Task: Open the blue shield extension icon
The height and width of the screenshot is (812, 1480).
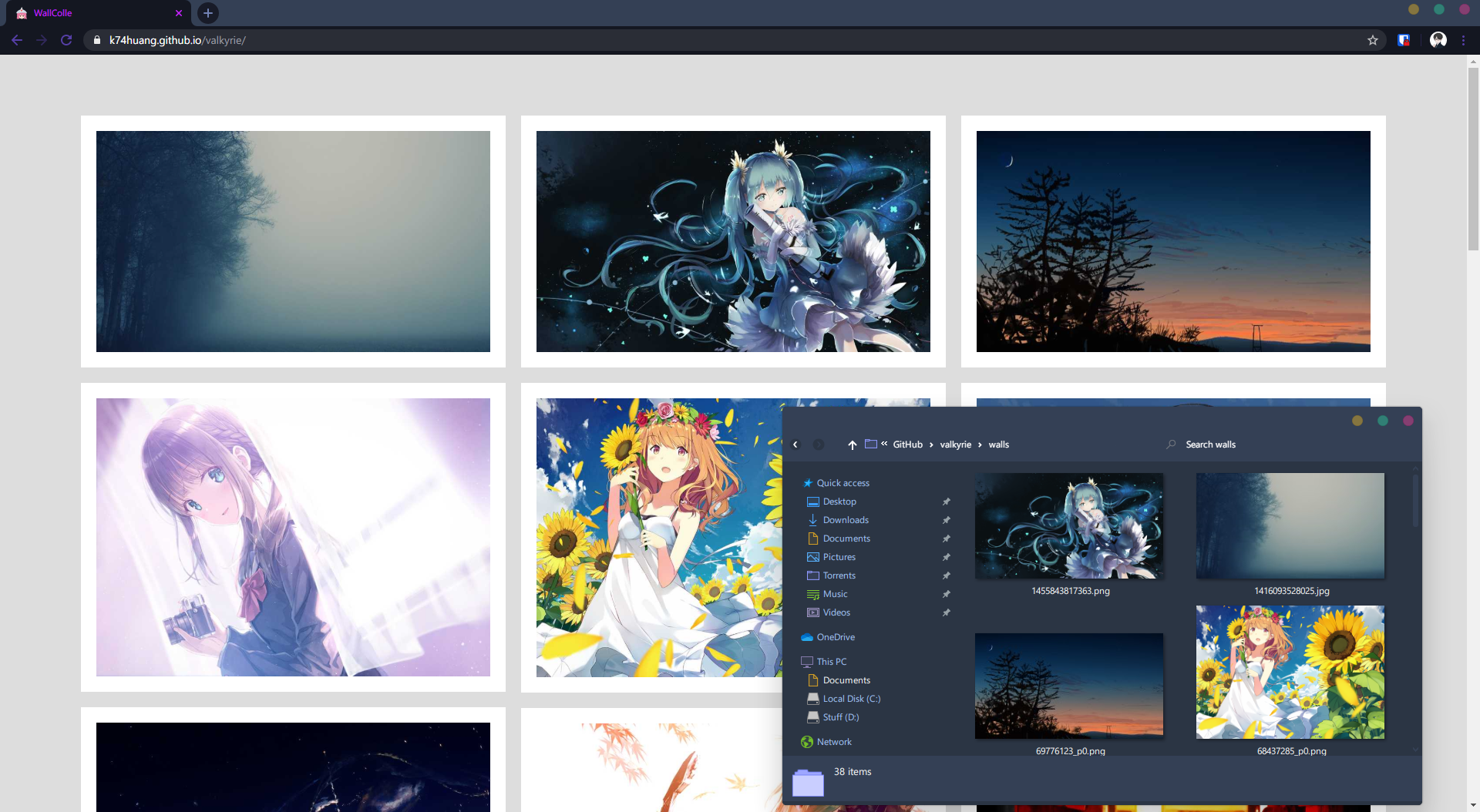Action: 1404,40
